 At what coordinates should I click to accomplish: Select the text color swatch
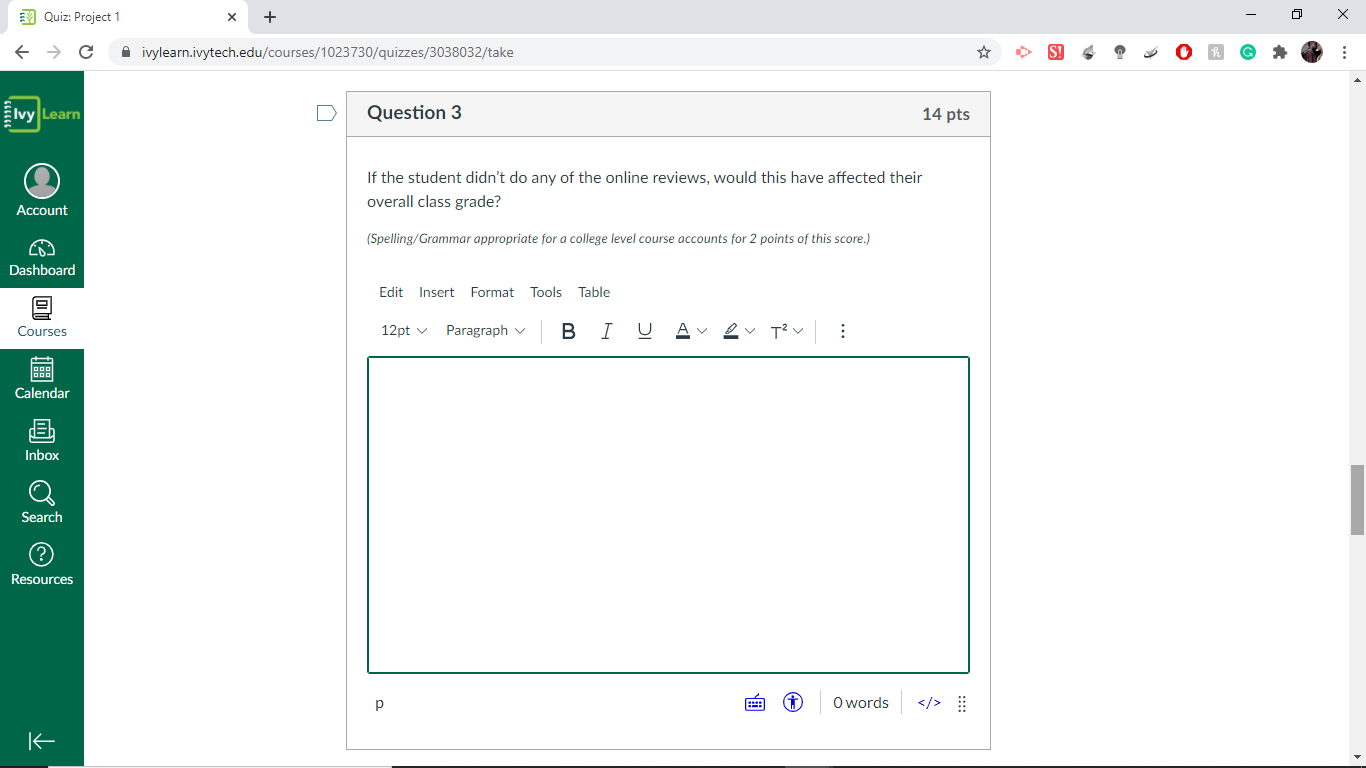(x=681, y=330)
